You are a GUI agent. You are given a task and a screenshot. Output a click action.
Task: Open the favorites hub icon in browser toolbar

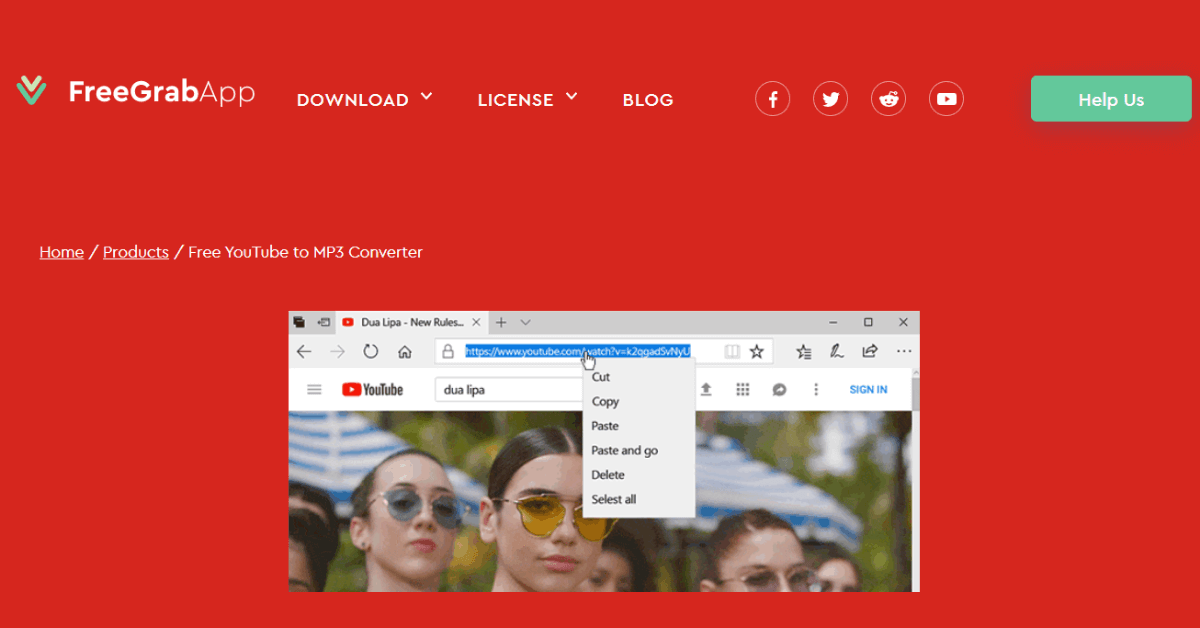tap(804, 351)
